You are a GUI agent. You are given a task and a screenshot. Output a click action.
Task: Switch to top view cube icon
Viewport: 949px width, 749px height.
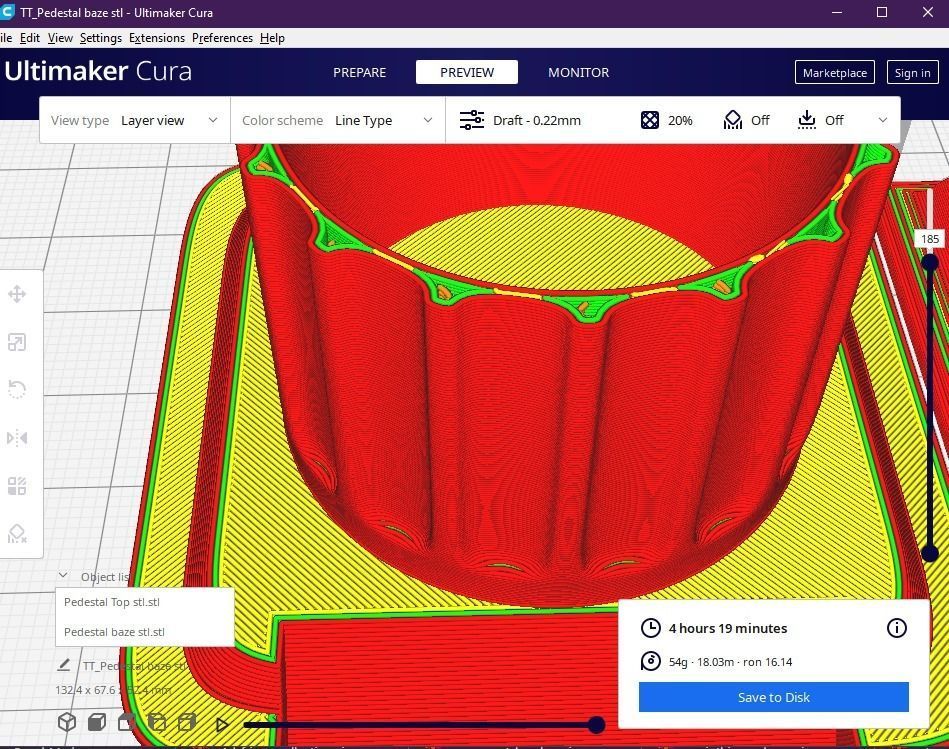point(126,722)
